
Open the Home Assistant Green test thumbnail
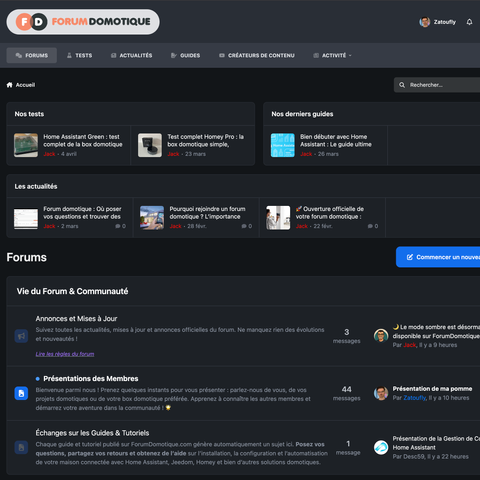pyautogui.click(x=26, y=145)
